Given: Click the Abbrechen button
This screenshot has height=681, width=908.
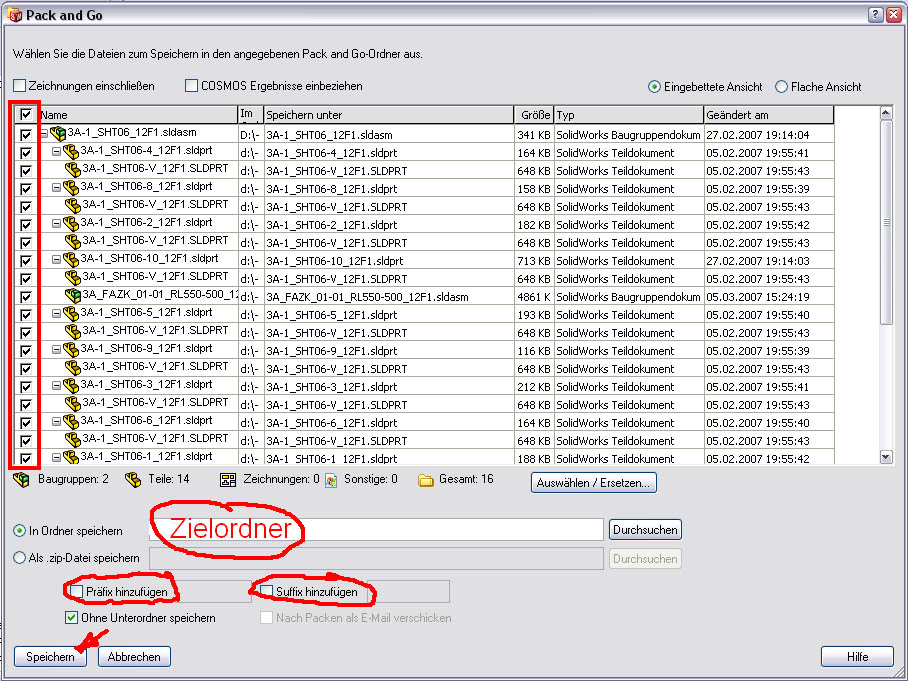Looking at the screenshot, I should pyautogui.click(x=134, y=657).
